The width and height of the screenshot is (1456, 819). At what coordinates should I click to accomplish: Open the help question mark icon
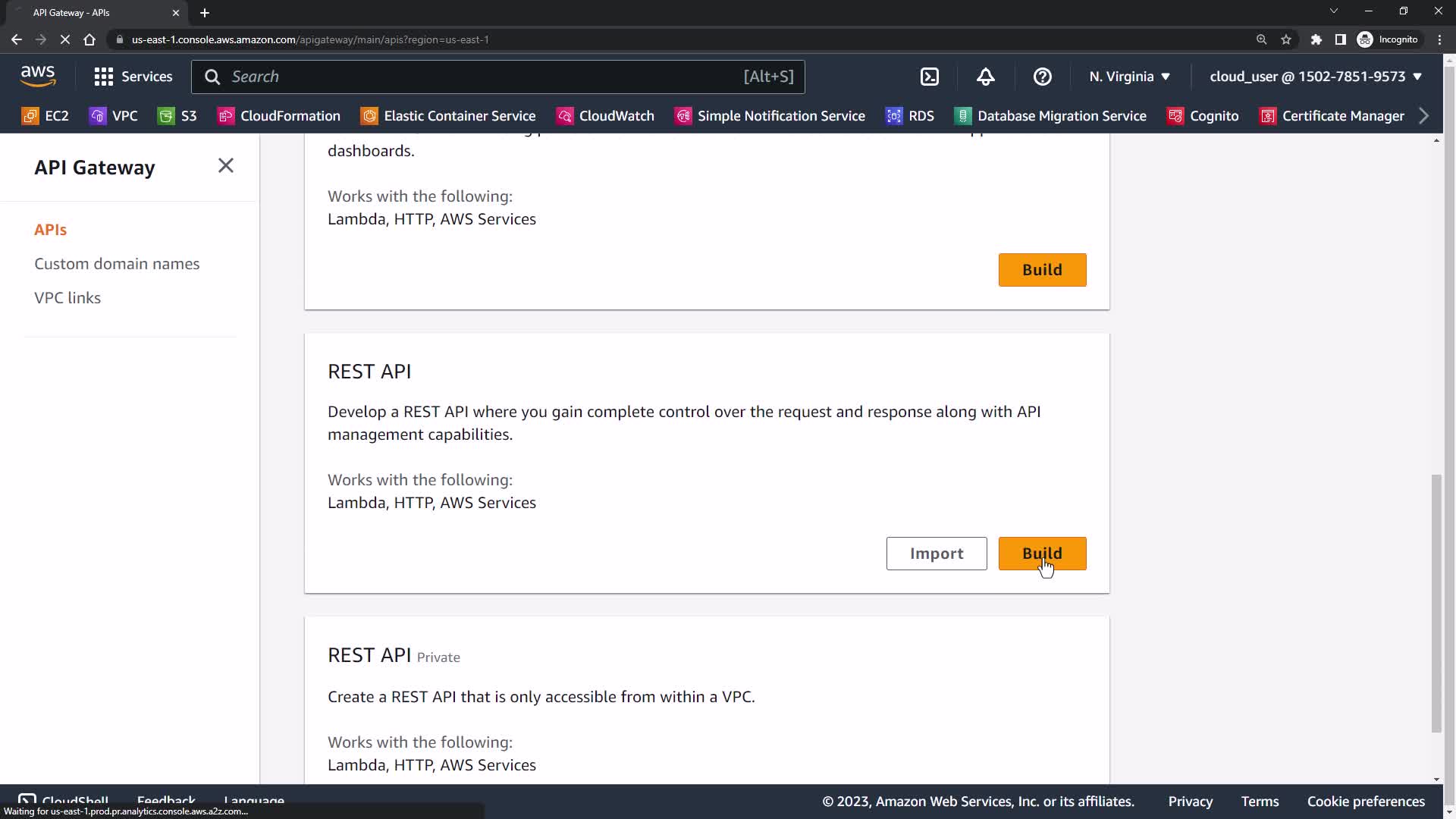coord(1042,77)
